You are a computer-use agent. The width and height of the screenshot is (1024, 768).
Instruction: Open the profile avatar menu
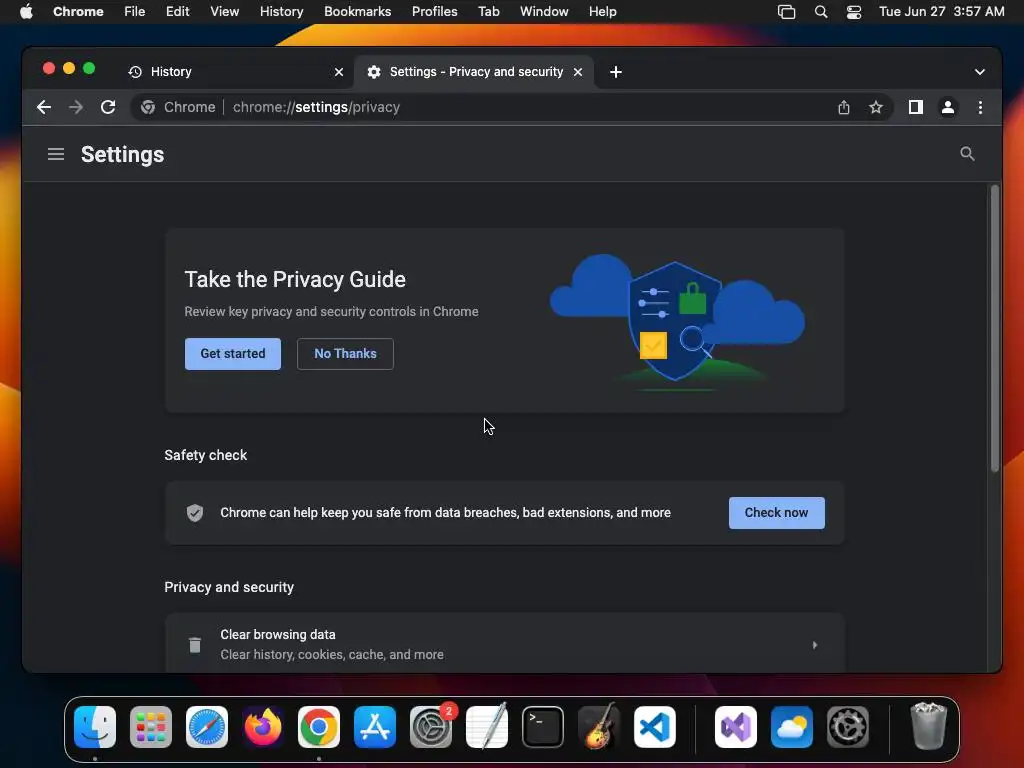pyautogui.click(x=948, y=107)
